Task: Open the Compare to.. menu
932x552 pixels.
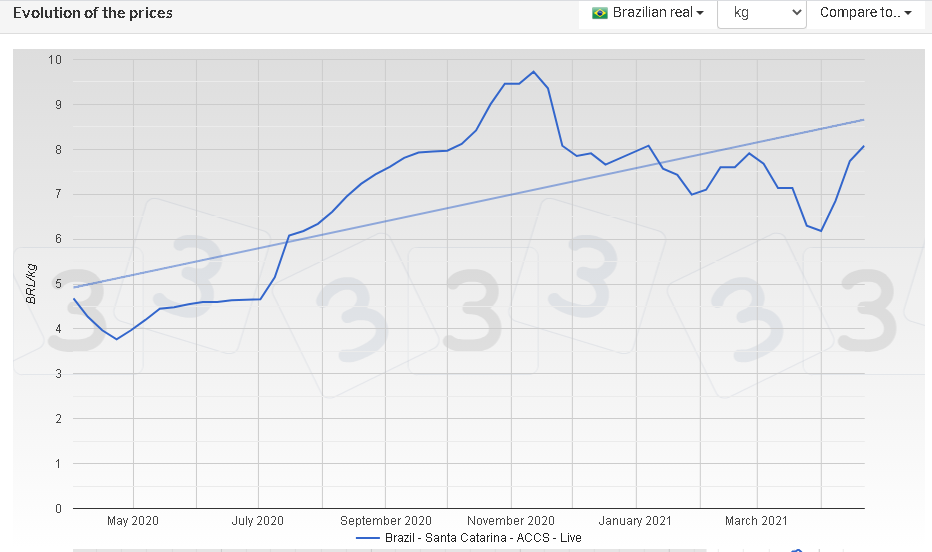Action: click(865, 13)
